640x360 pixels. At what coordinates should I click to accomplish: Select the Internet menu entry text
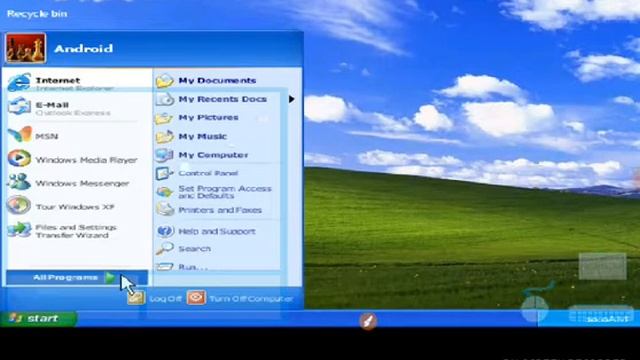point(58,80)
